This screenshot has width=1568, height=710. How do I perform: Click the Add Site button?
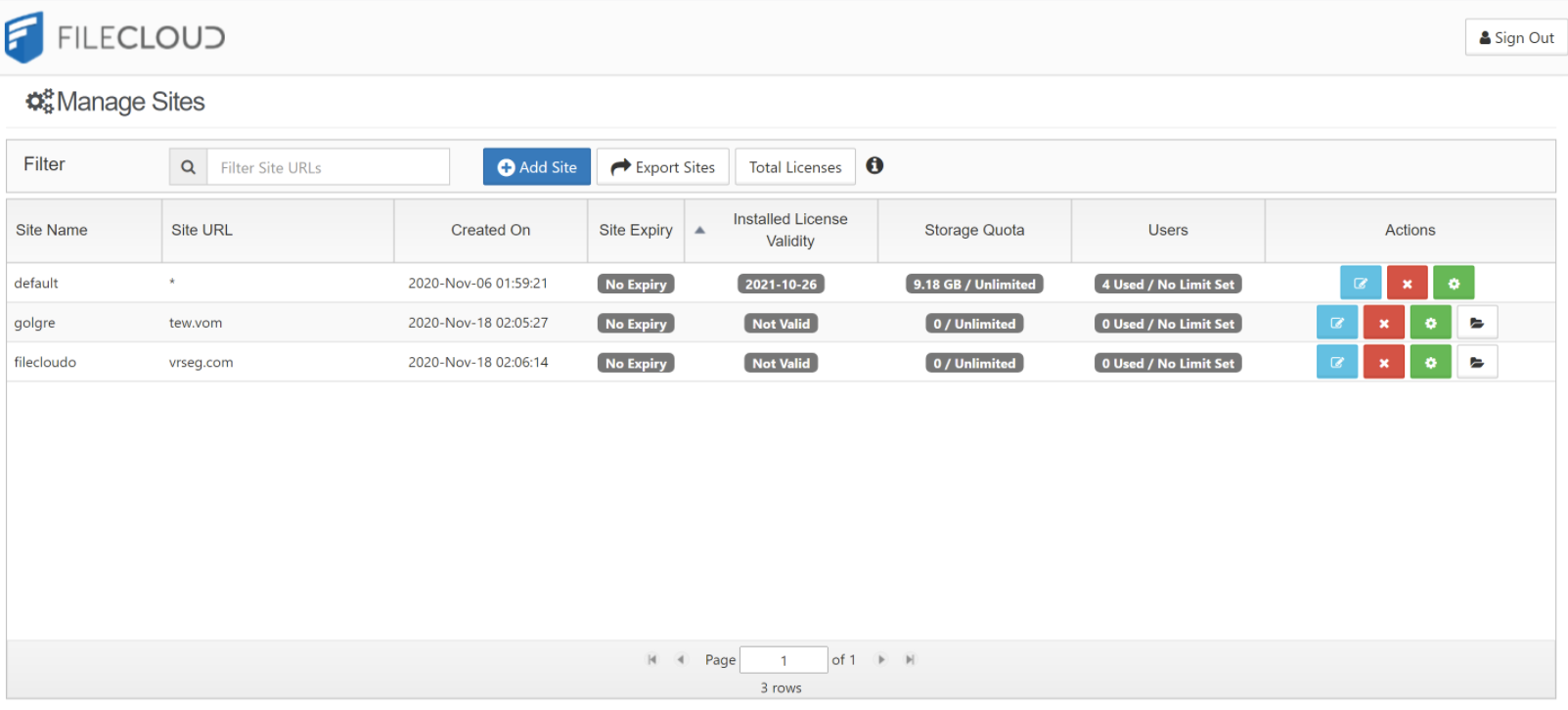point(536,167)
